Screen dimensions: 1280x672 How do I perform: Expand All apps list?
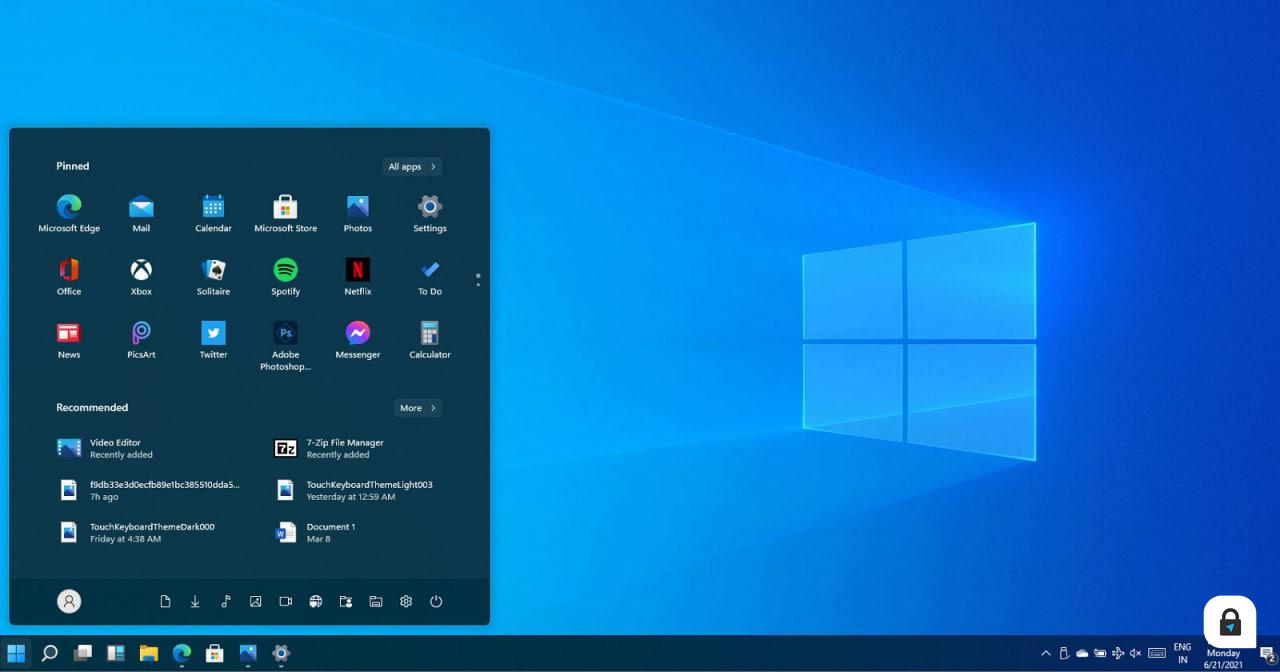pyautogui.click(x=412, y=167)
